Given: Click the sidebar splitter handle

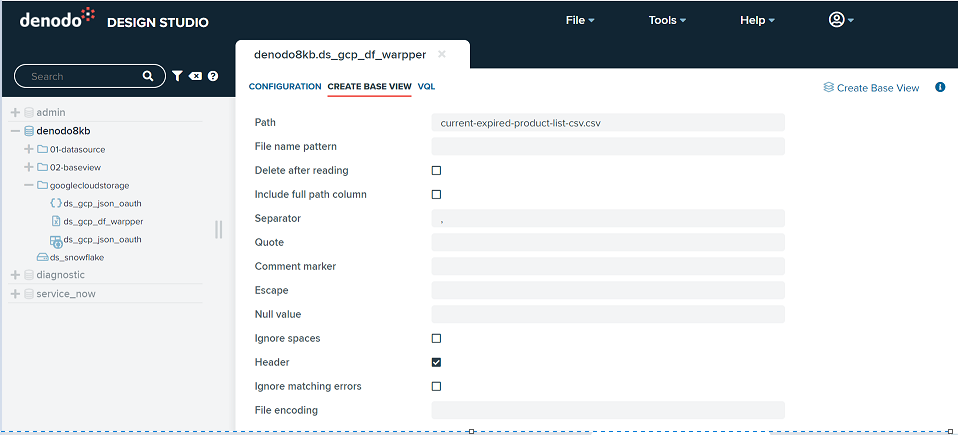Looking at the screenshot, I should pos(219,230).
